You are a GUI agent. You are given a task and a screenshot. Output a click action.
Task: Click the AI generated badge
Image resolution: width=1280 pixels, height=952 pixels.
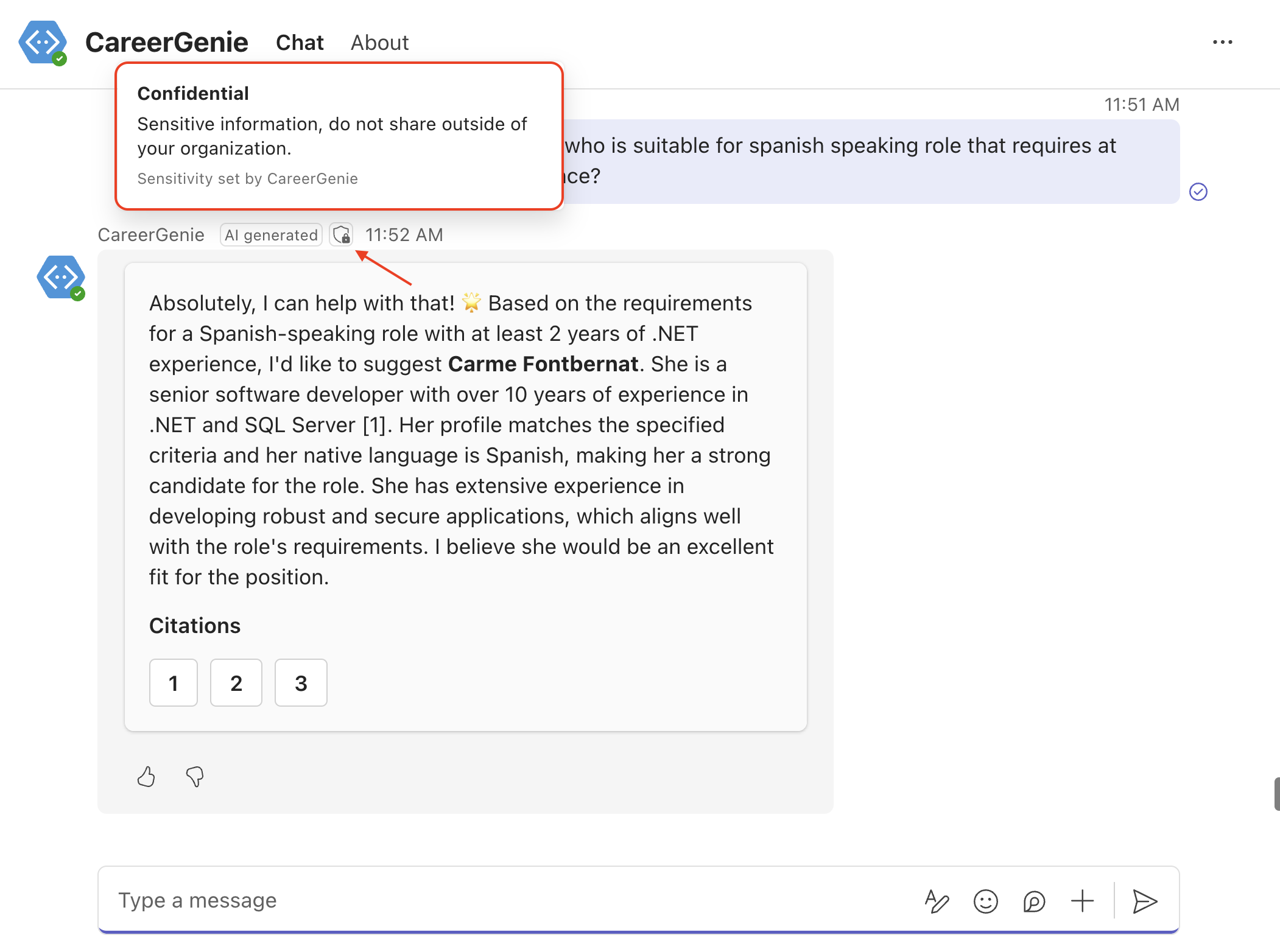(271, 235)
